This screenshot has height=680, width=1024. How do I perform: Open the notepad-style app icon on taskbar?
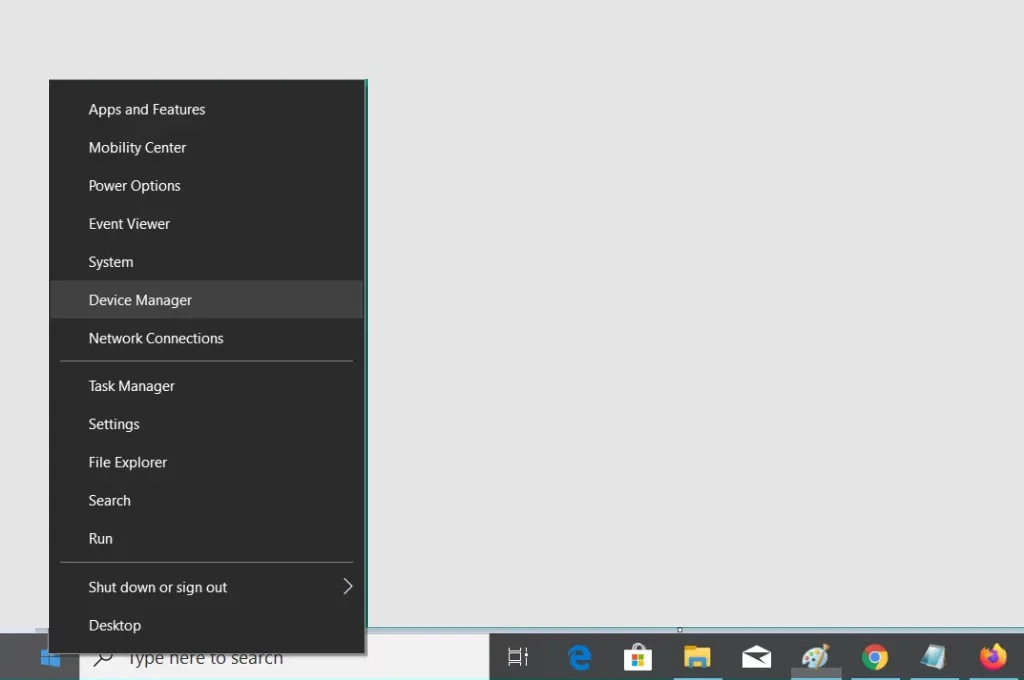point(933,657)
